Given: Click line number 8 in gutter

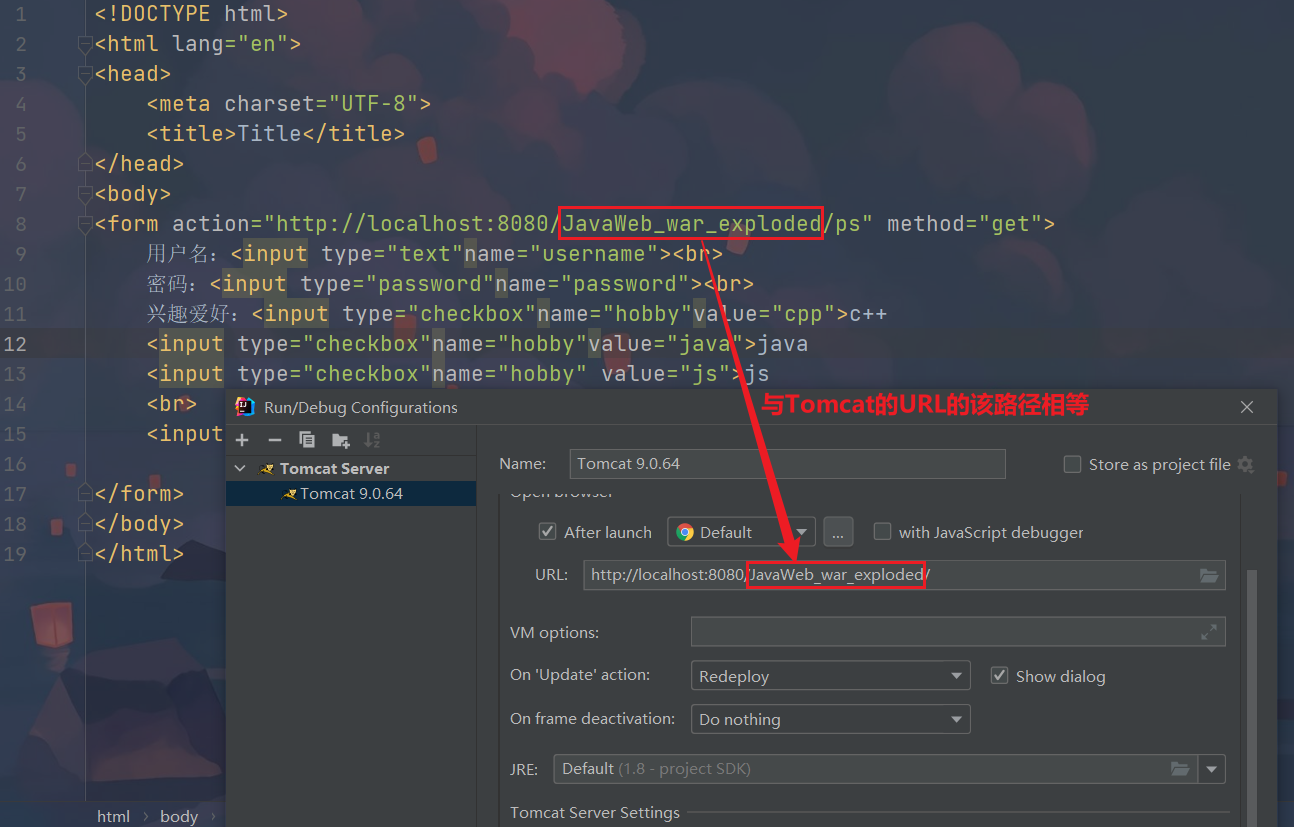Looking at the screenshot, I should 21,224.
